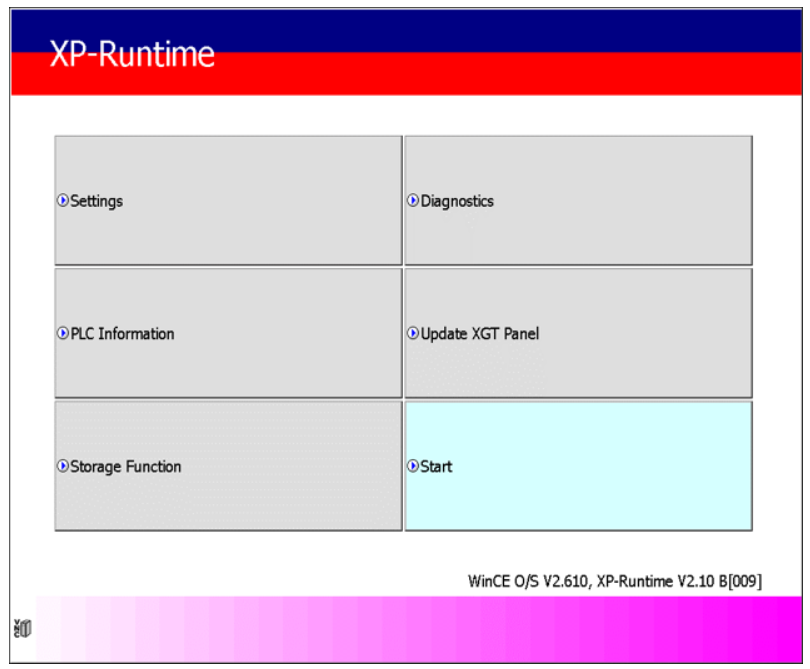
Task: Click the arrow icon beside Diagnostics
Action: [x=413, y=199]
